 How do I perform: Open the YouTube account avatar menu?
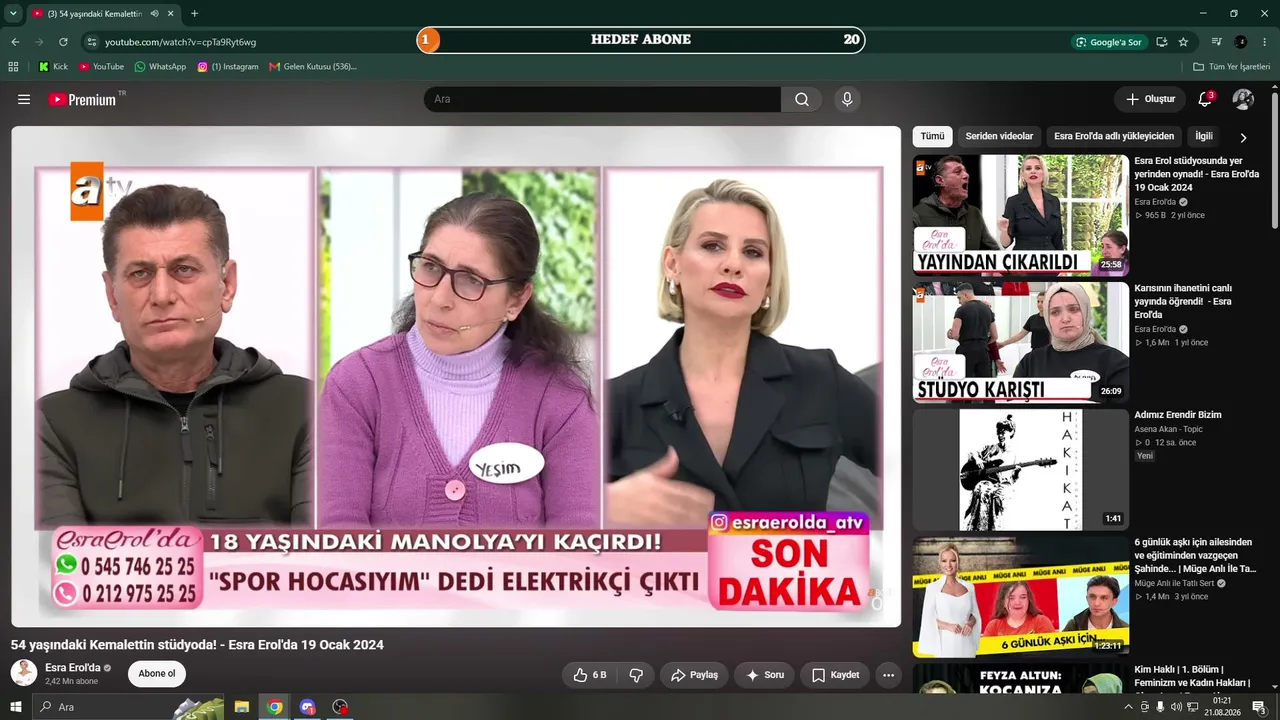1243,100
